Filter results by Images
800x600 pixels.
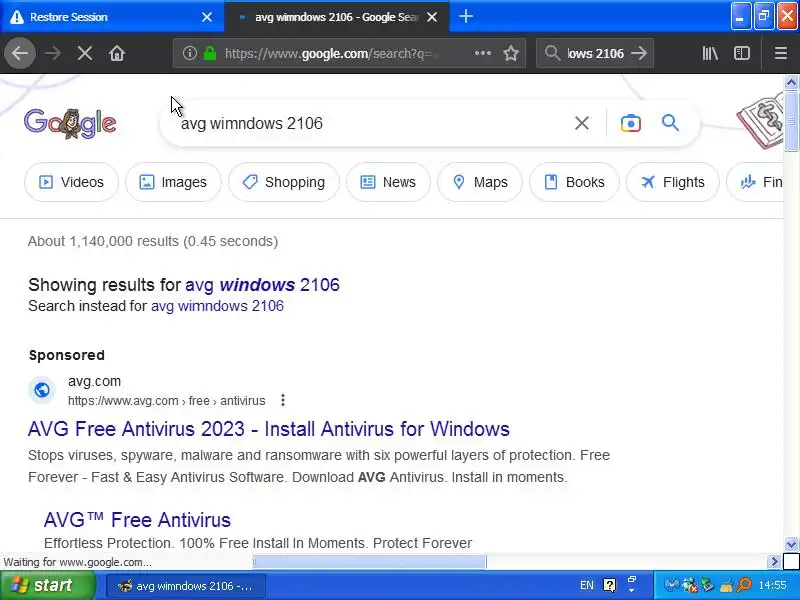(x=173, y=182)
